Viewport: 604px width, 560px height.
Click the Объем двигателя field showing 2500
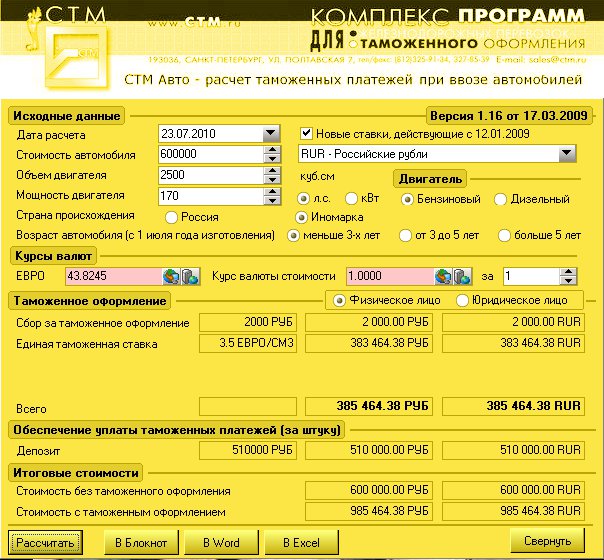point(211,175)
